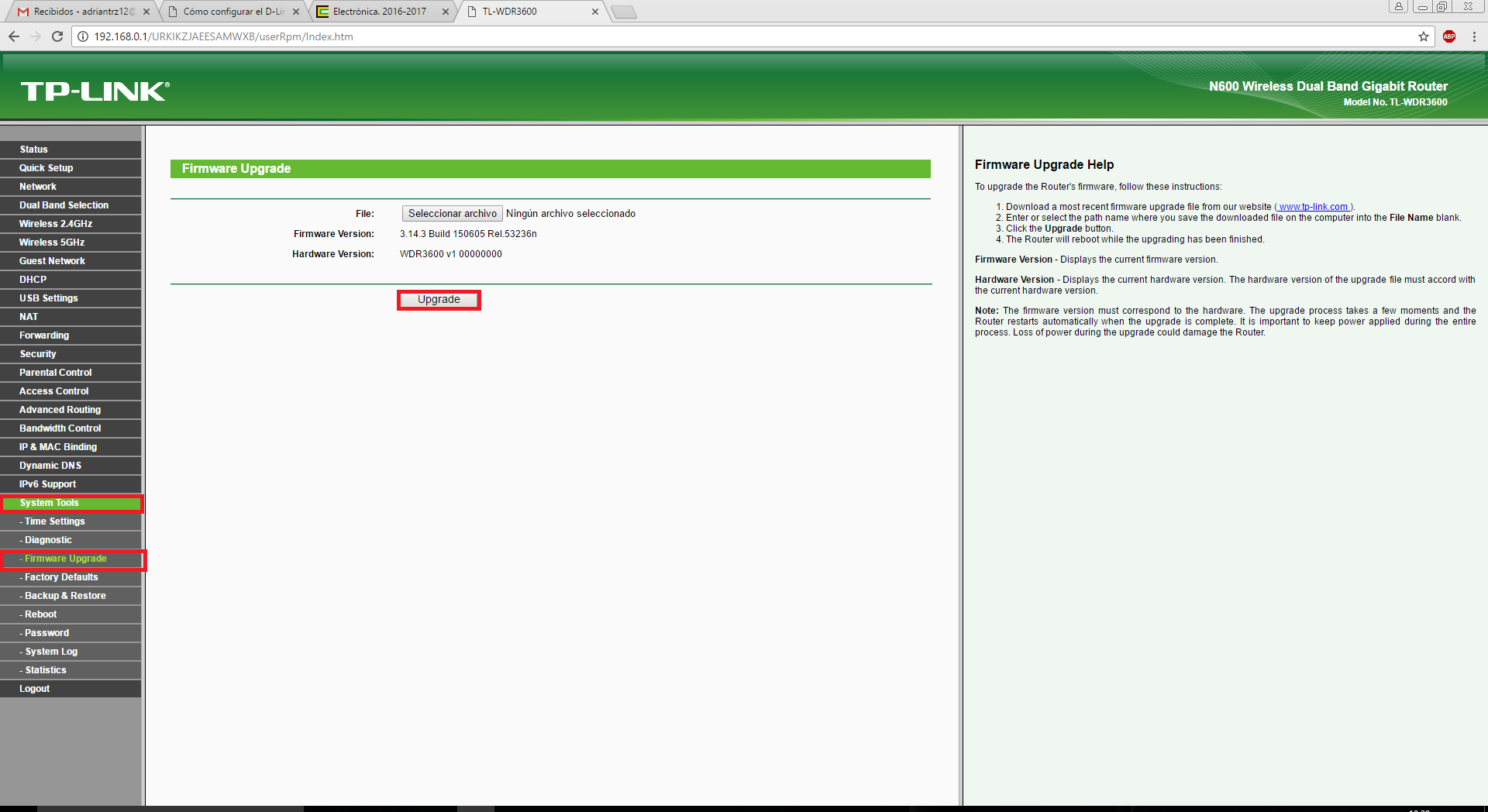
Task: Bookmark this page with the star icon
Action: [1424, 36]
